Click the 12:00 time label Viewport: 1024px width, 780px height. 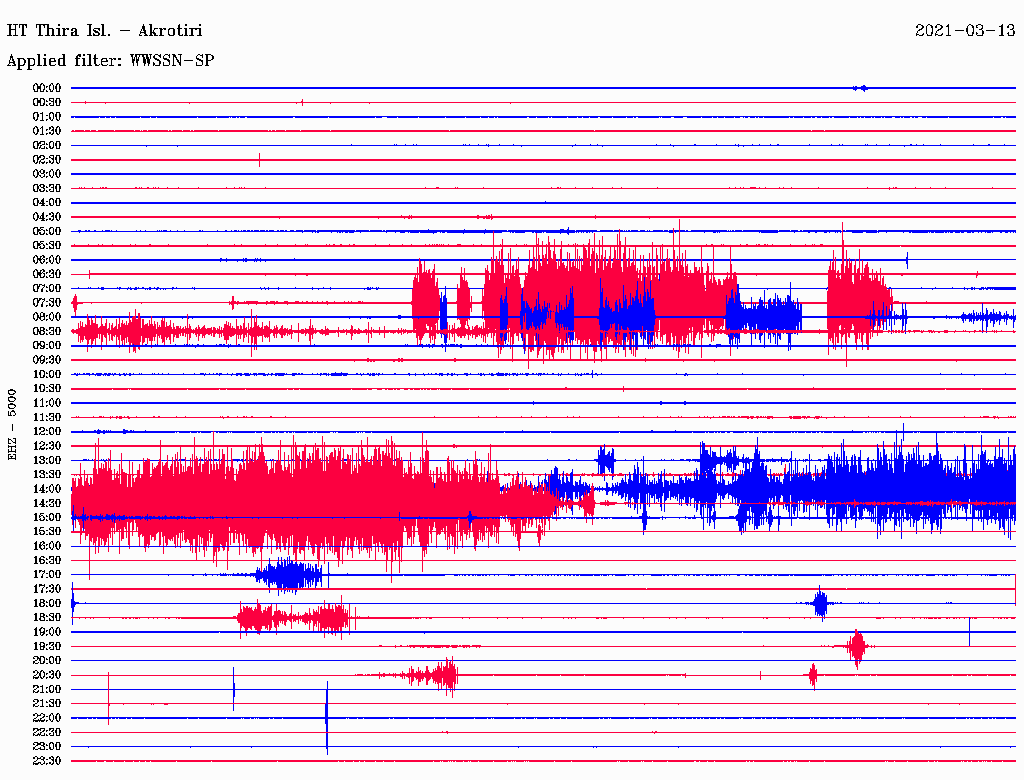coord(47,432)
